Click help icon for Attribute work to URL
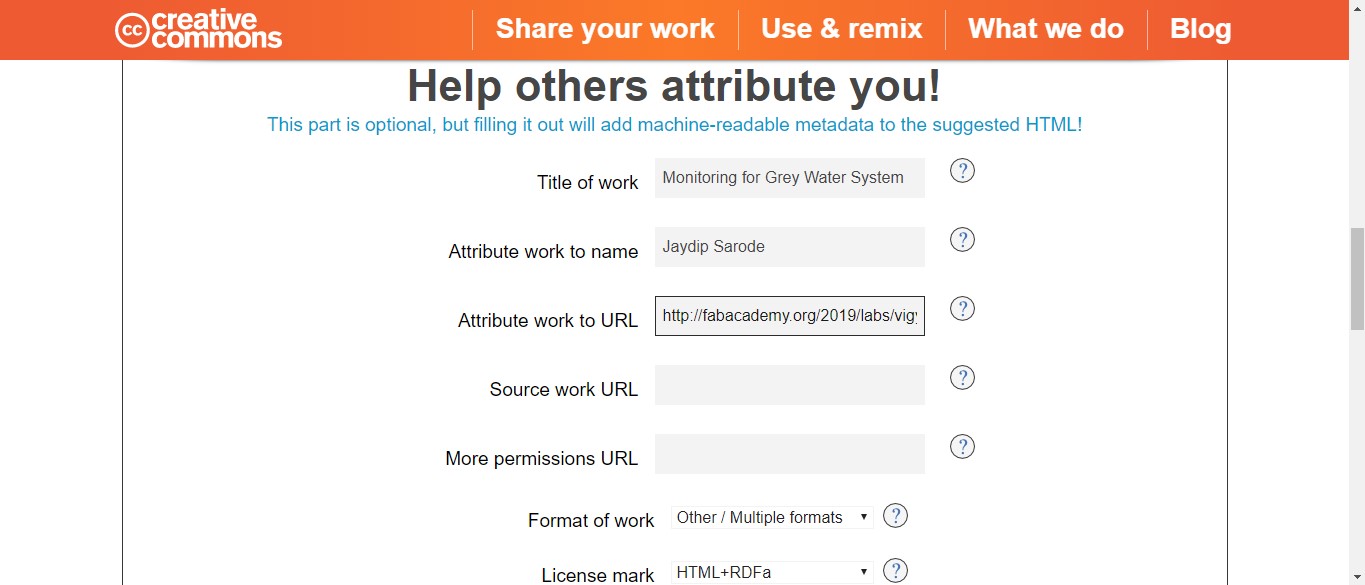 962,309
